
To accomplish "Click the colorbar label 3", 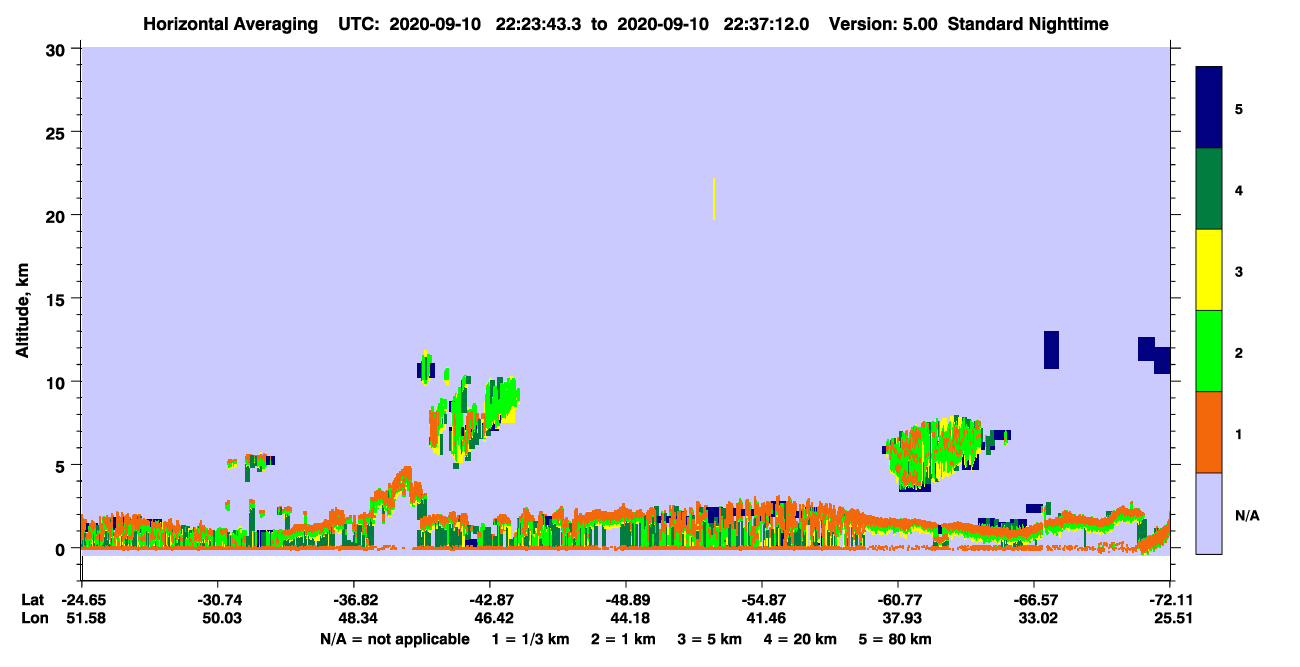I will 1238,271.
